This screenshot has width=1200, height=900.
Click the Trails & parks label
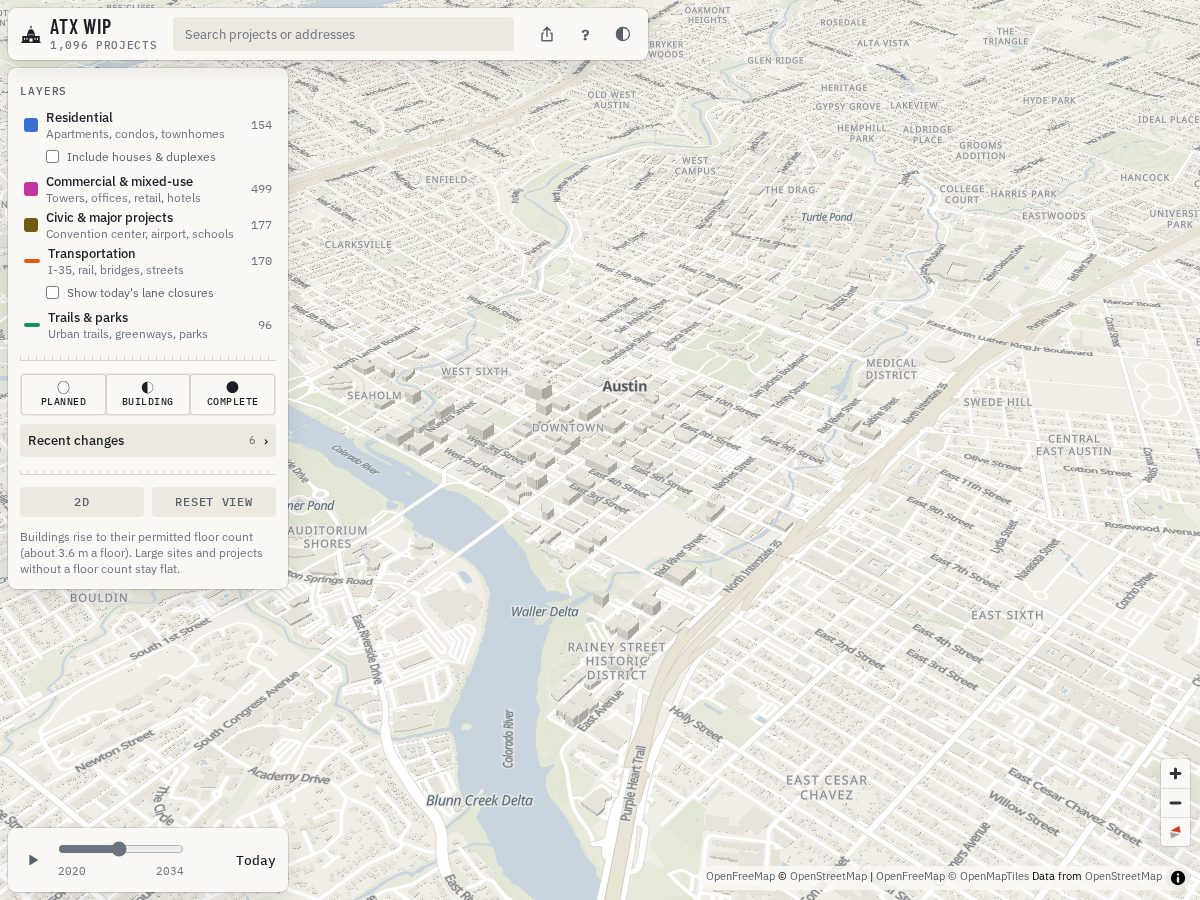click(x=88, y=317)
